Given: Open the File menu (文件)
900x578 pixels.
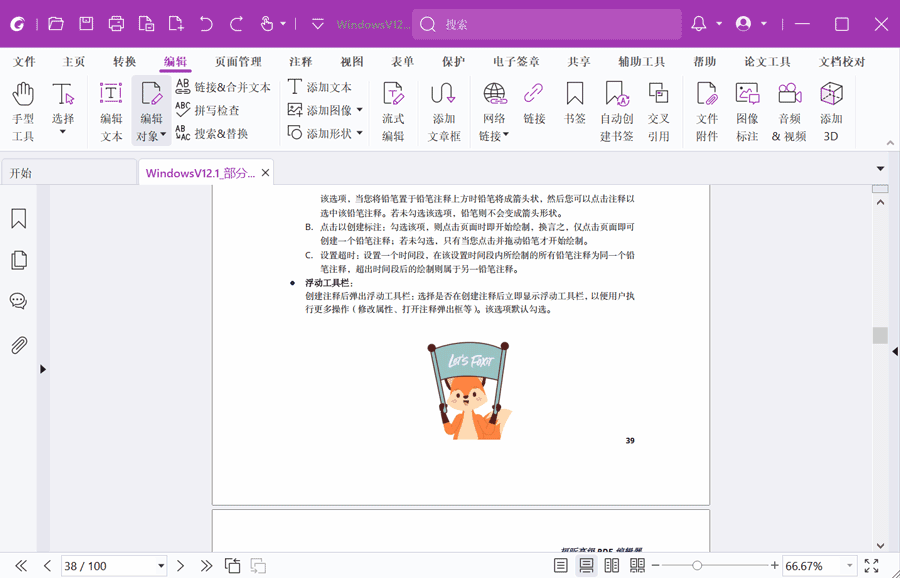Looking at the screenshot, I should pos(24,62).
